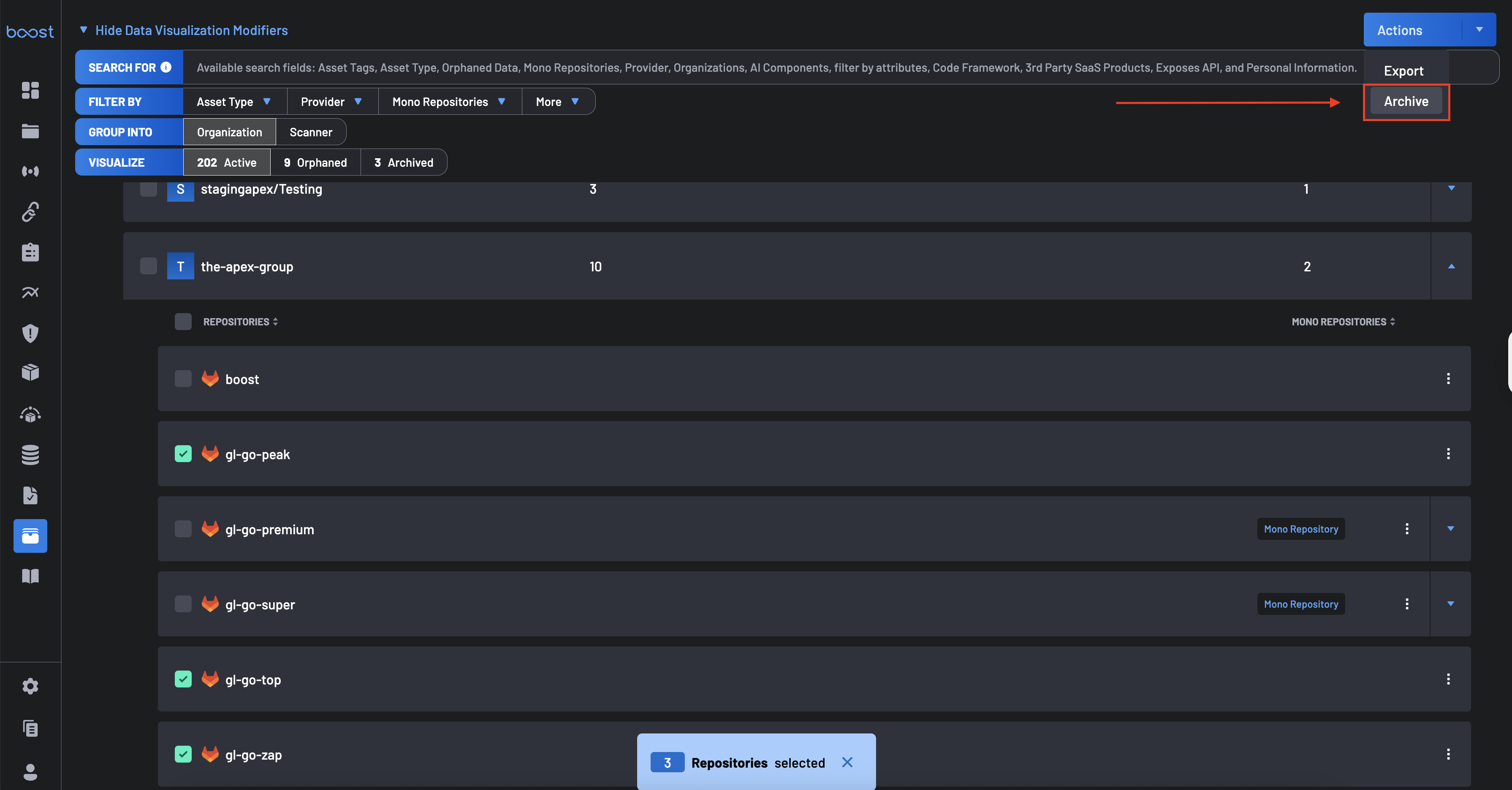Click the Actions dropdown arrow
This screenshot has width=1512, height=790.
pos(1479,29)
